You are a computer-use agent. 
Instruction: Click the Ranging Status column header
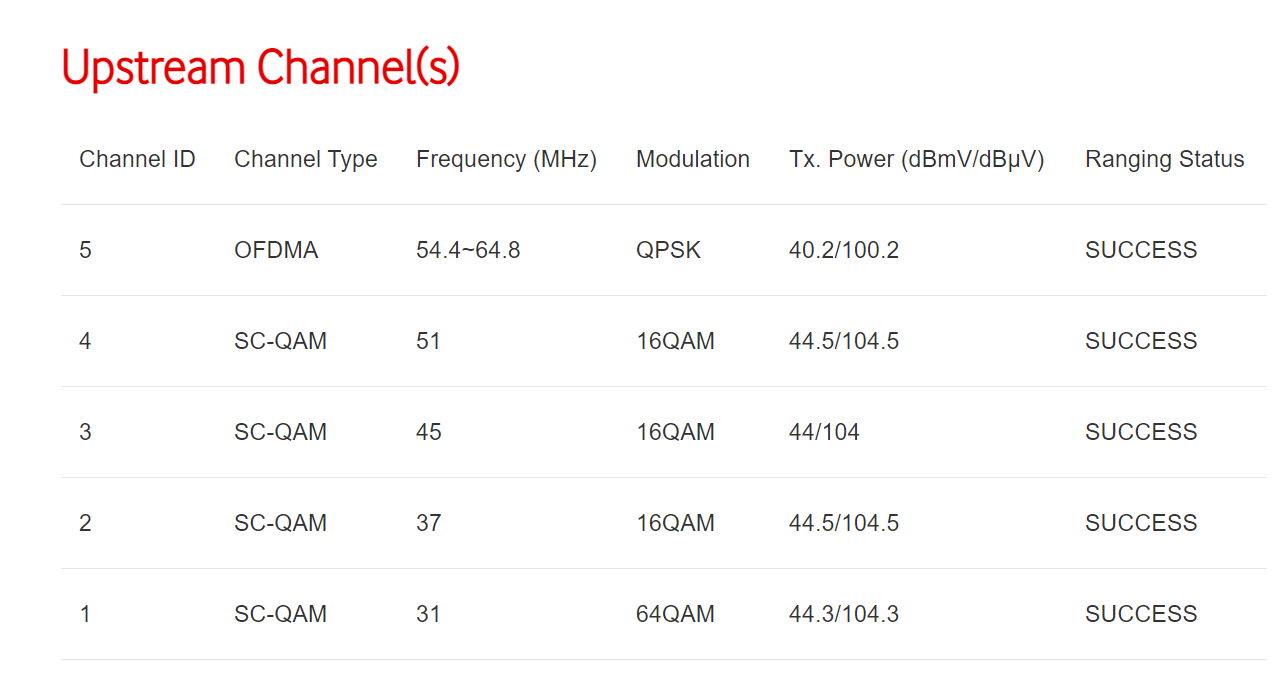pos(1164,160)
